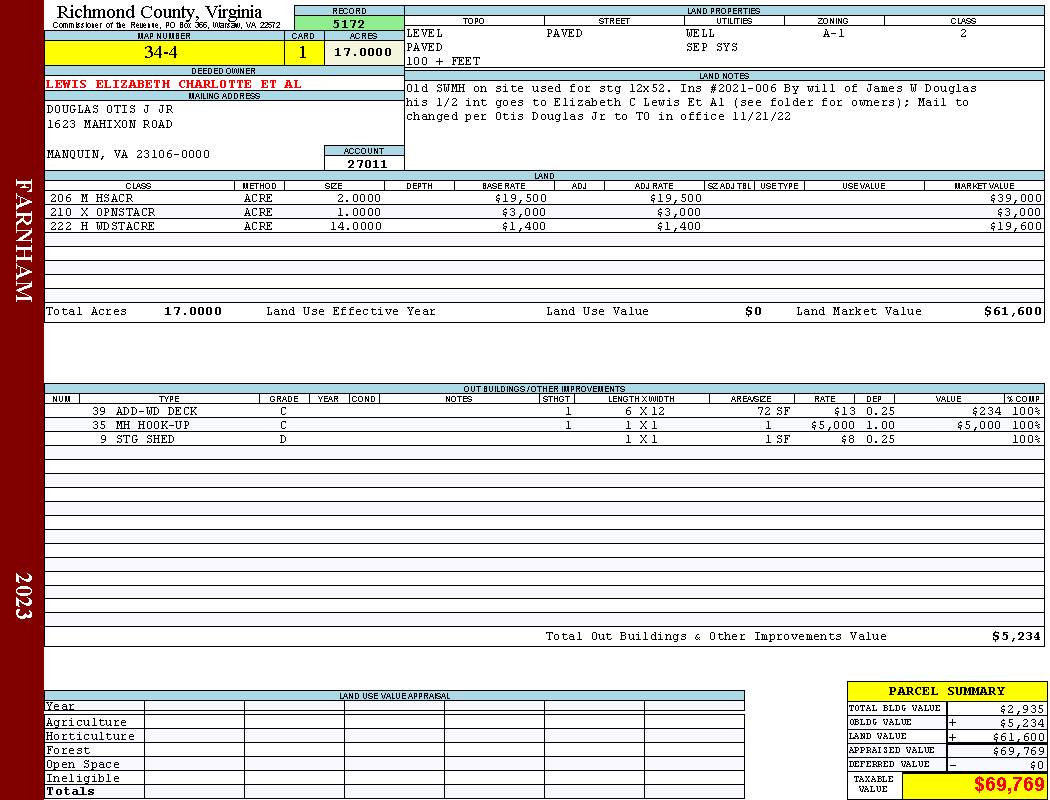Select outbuilding row MH HOOK-UP
The height and width of the screenshot is (800, 1050).
tap(544, 425)
